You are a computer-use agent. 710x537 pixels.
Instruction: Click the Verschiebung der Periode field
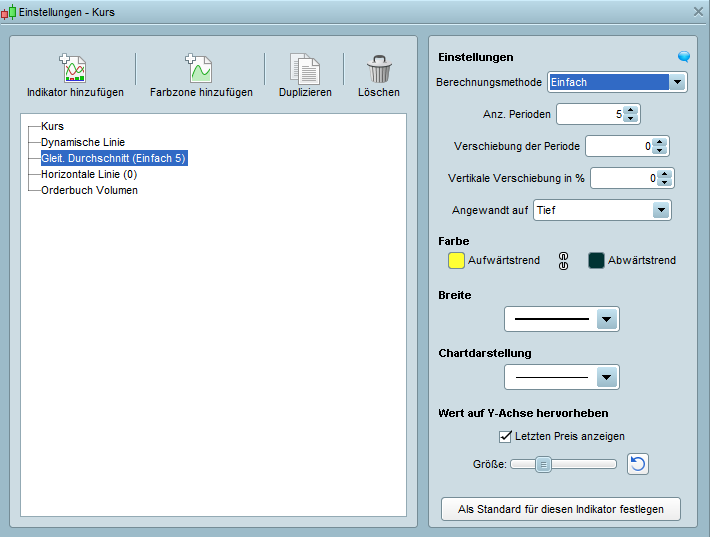click(619, 146)
